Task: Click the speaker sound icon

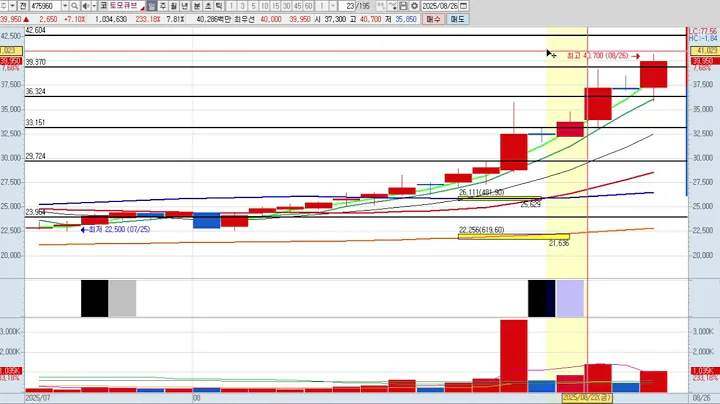Action: (86, 6)
